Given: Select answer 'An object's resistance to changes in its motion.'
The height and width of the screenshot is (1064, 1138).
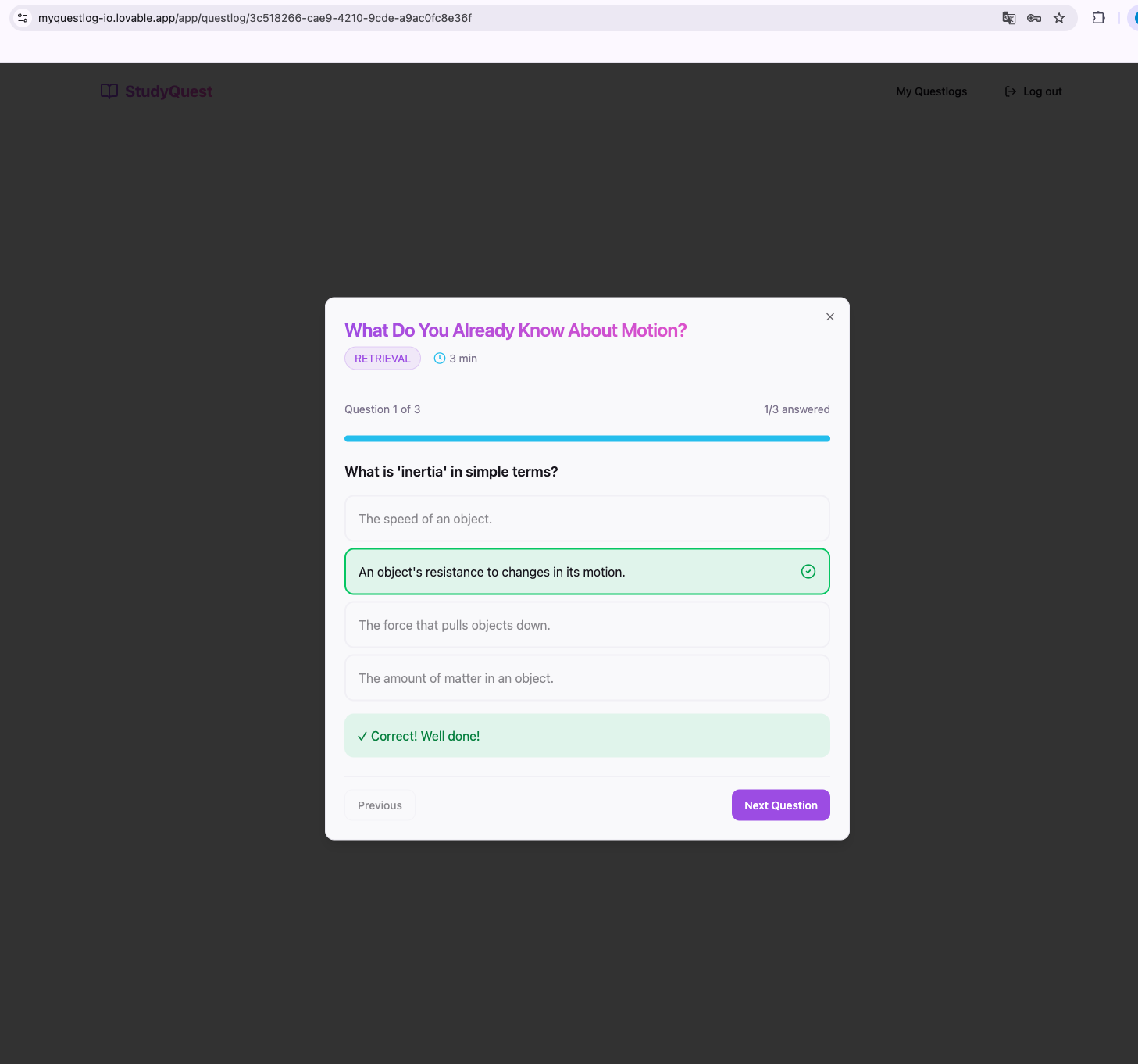Looking at the screenshot, I should click(x=587, y=572).
